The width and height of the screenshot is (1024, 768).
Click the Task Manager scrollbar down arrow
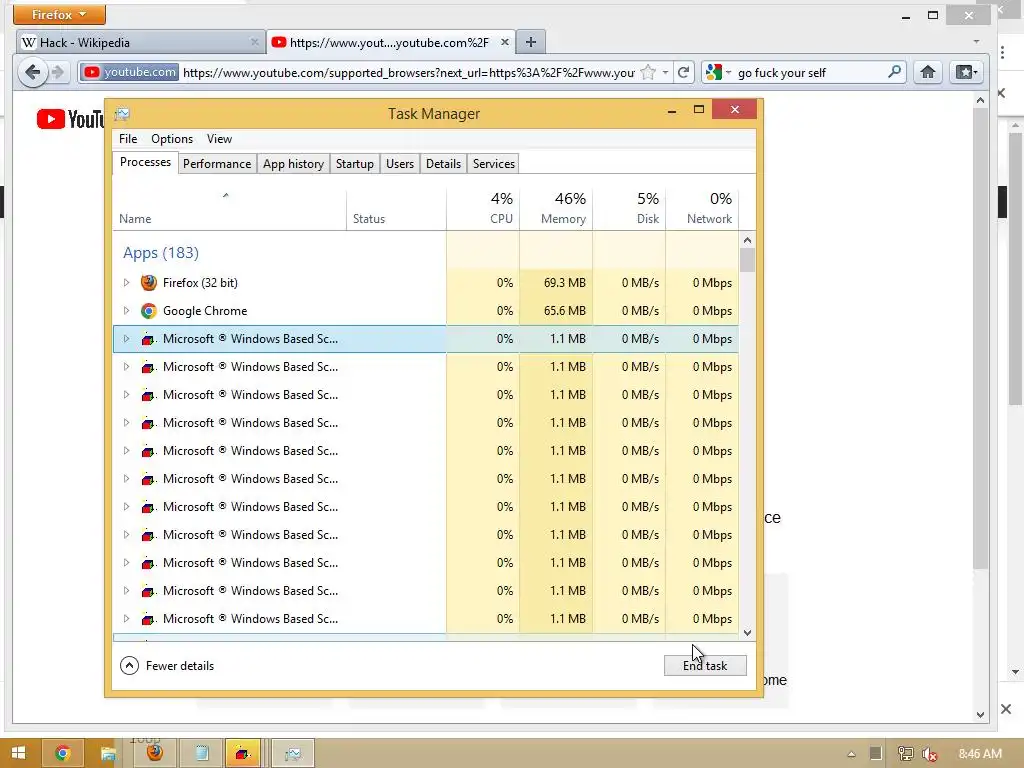(x=748, y=633)
